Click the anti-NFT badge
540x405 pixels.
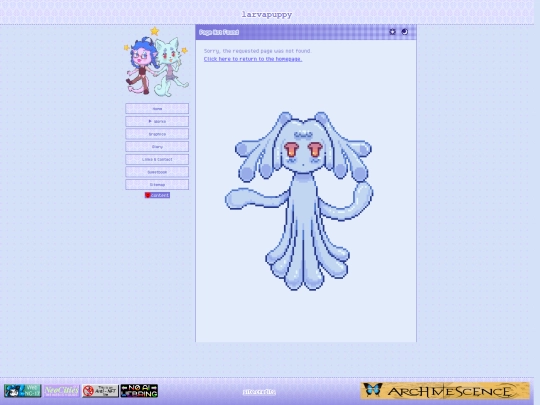point(100,391)
